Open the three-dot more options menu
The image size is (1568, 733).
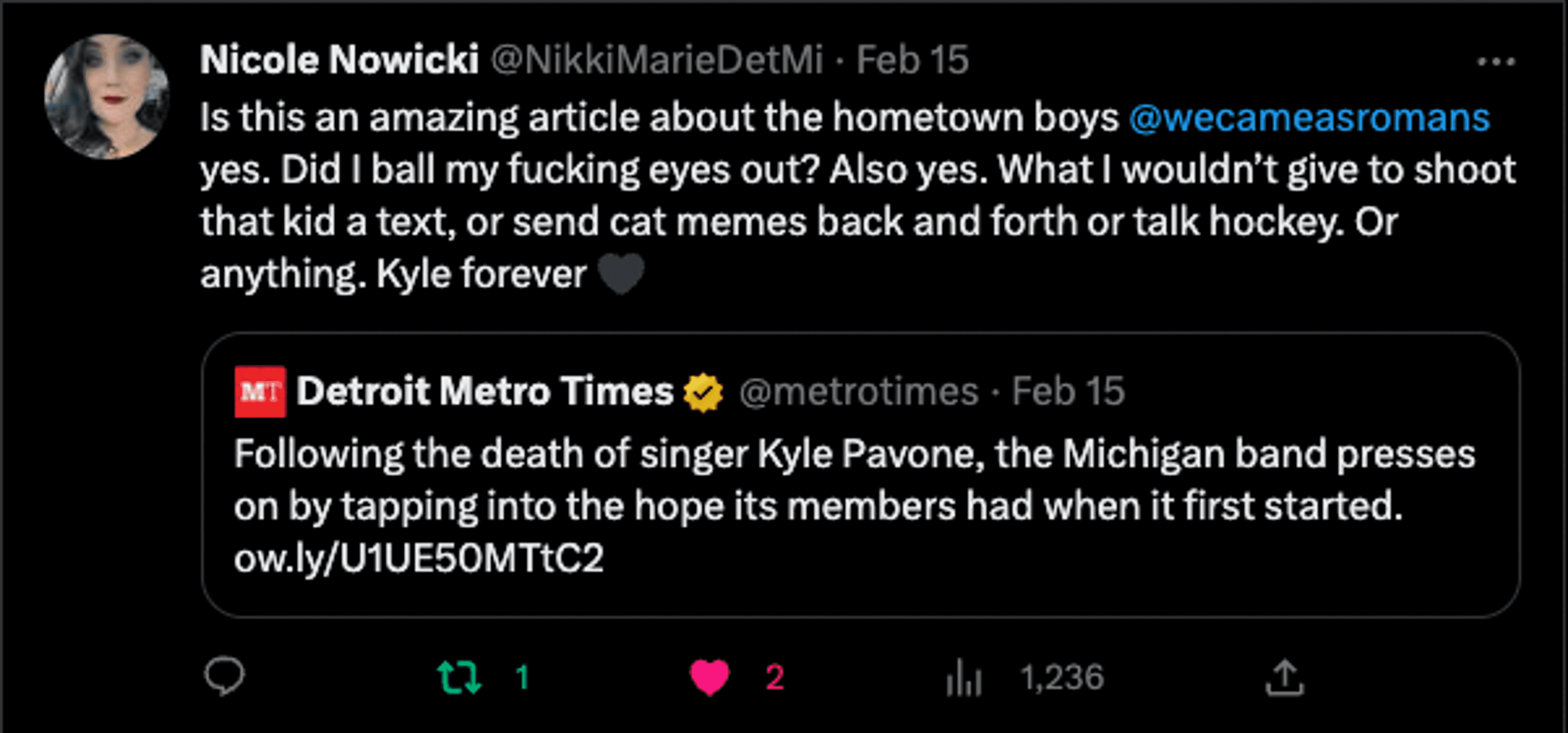pyautogui.click(x=1496, y=62)
